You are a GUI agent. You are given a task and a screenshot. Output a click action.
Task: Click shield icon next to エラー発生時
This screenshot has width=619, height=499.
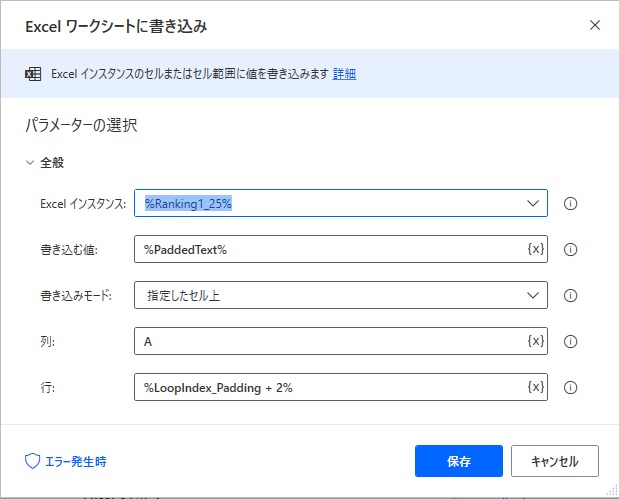coord(32,461)
